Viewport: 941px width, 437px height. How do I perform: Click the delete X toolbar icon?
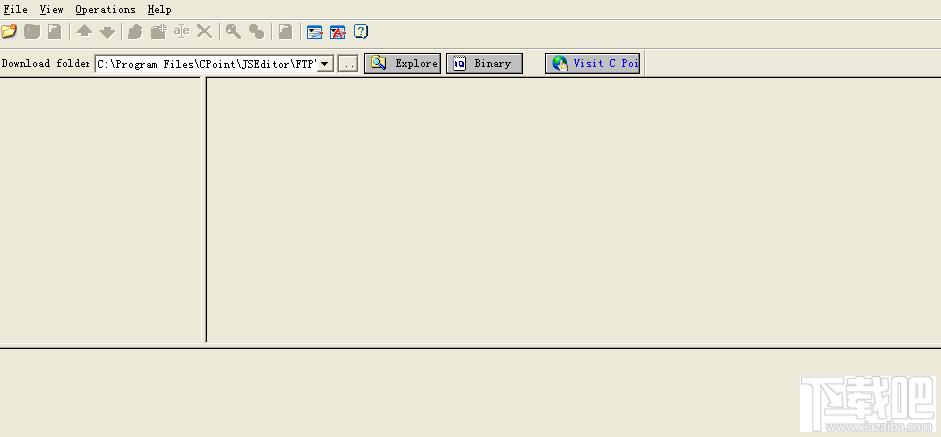[x=205, y=31]
